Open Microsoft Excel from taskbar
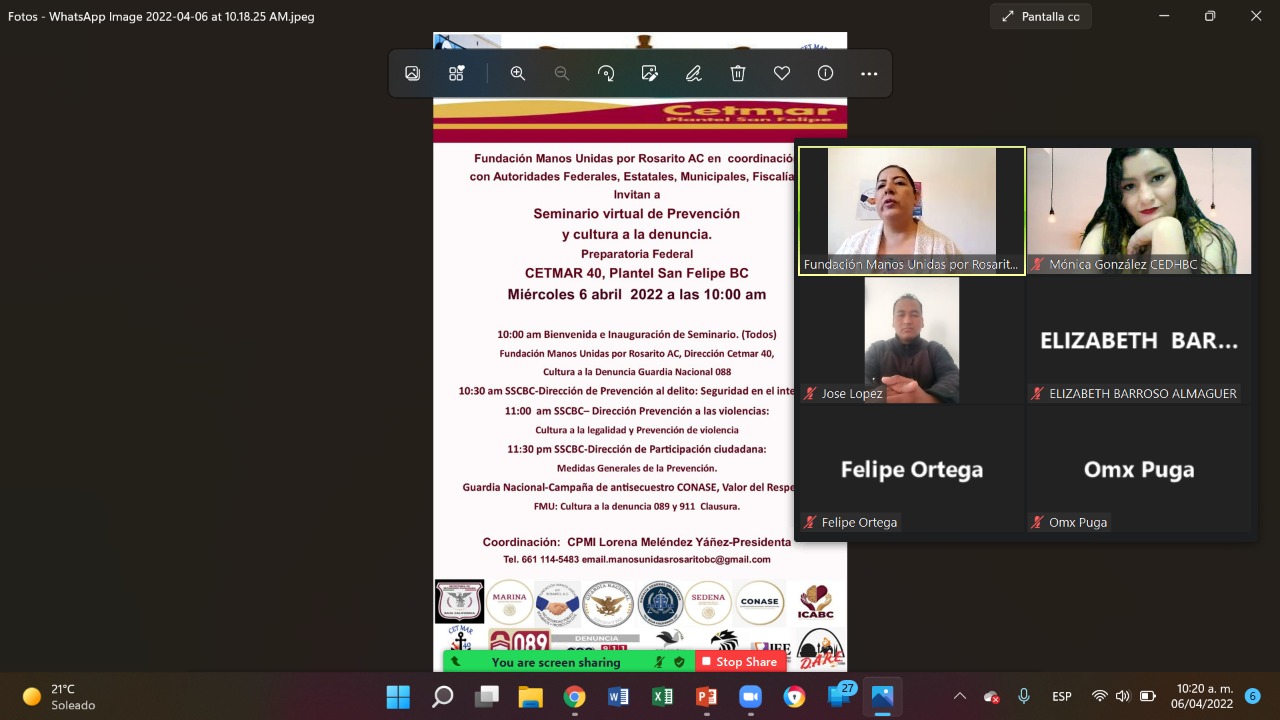Viewport: 1280px width, 720px height. click(662, 696)
